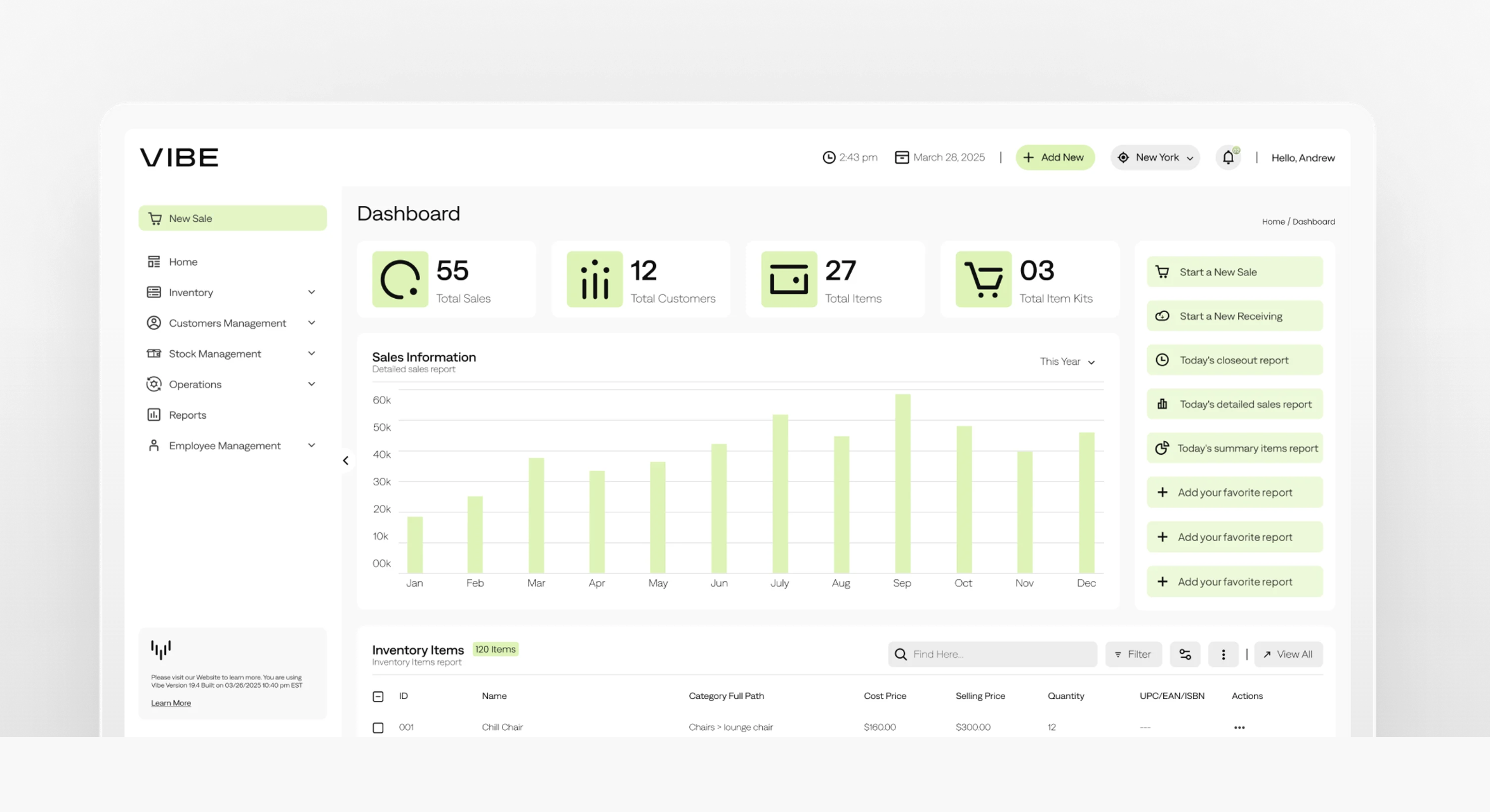Click the sliders settings icon near Filter
1490x812 pixels.
(1185, 654)
